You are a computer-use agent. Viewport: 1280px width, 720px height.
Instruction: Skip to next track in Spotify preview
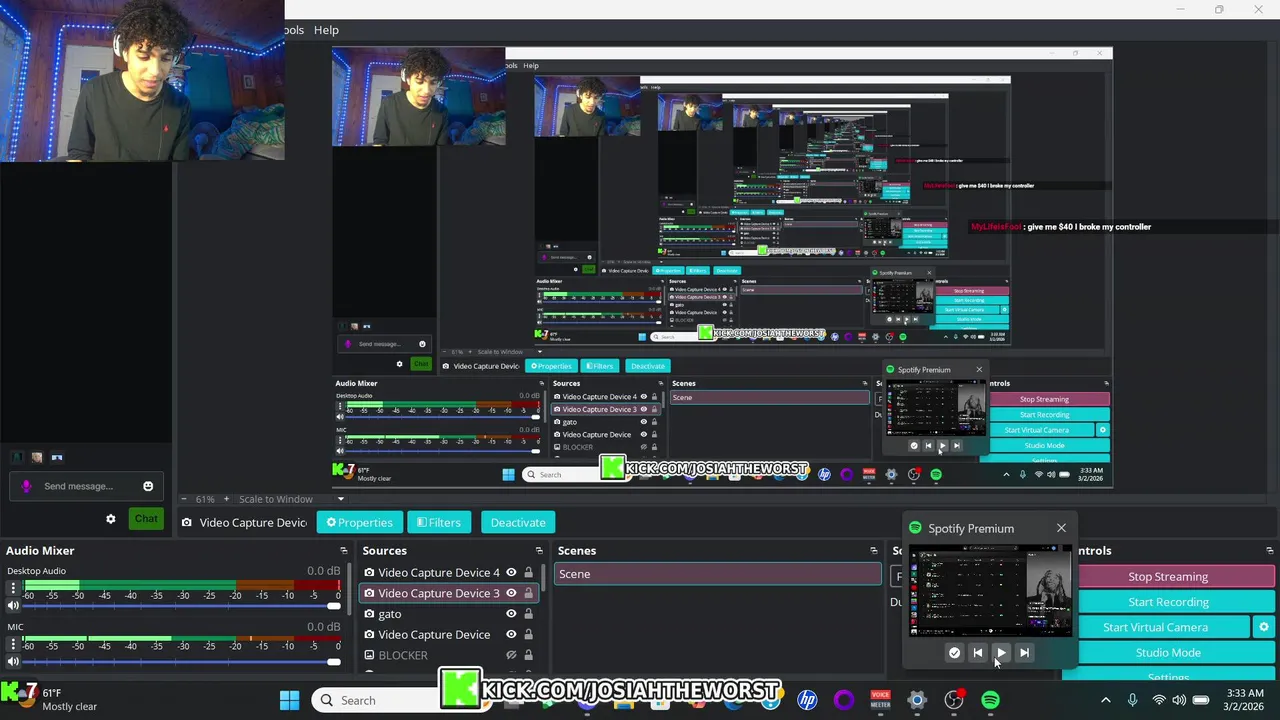click(x=1024, y=653)
